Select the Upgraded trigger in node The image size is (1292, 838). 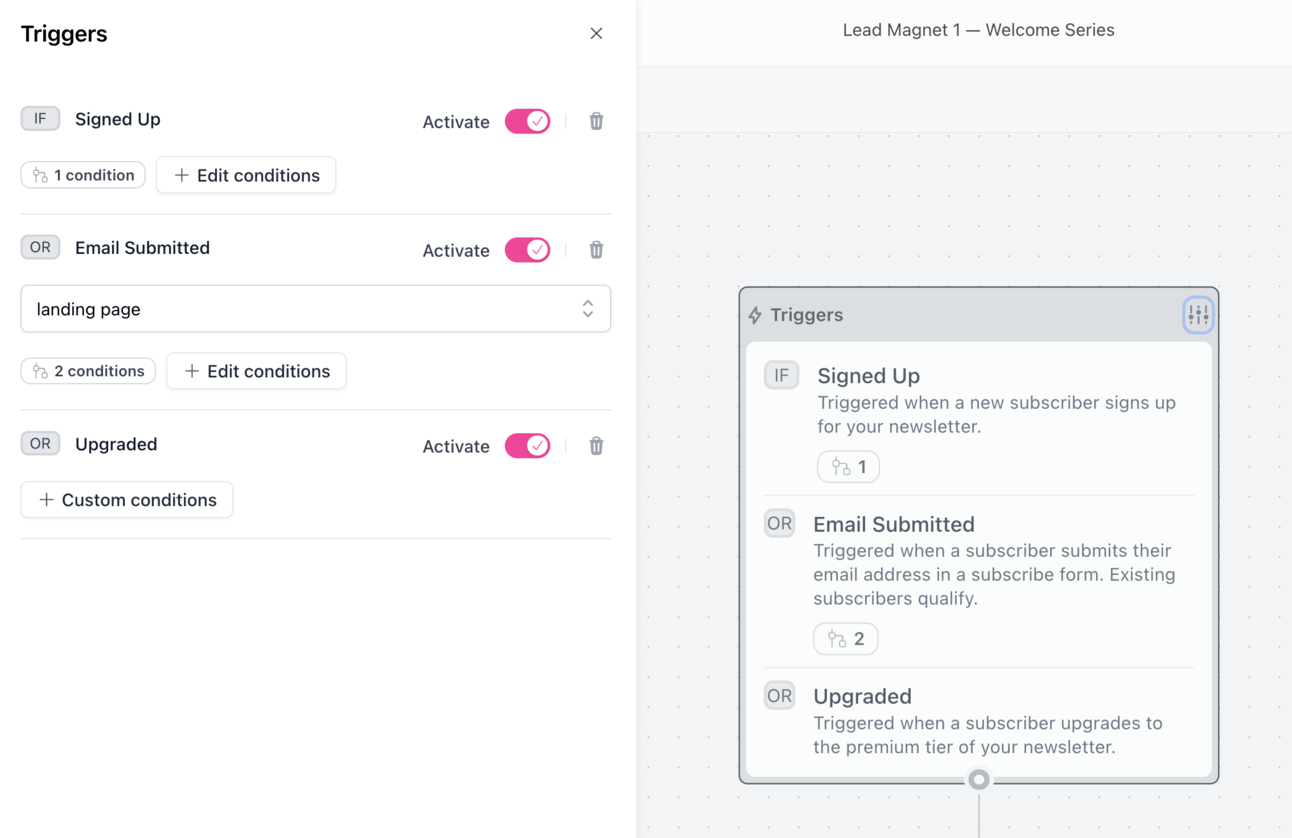(979, 721)
